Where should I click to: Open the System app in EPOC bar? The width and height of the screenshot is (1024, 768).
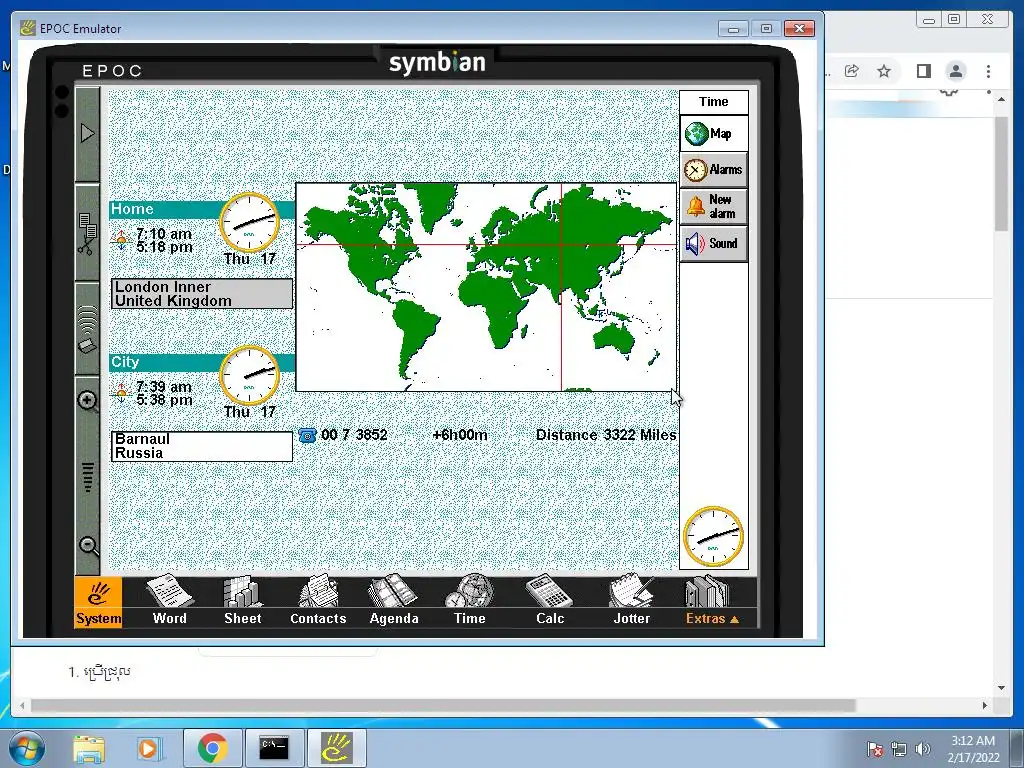pyautogui.click(x=98, y=602)
